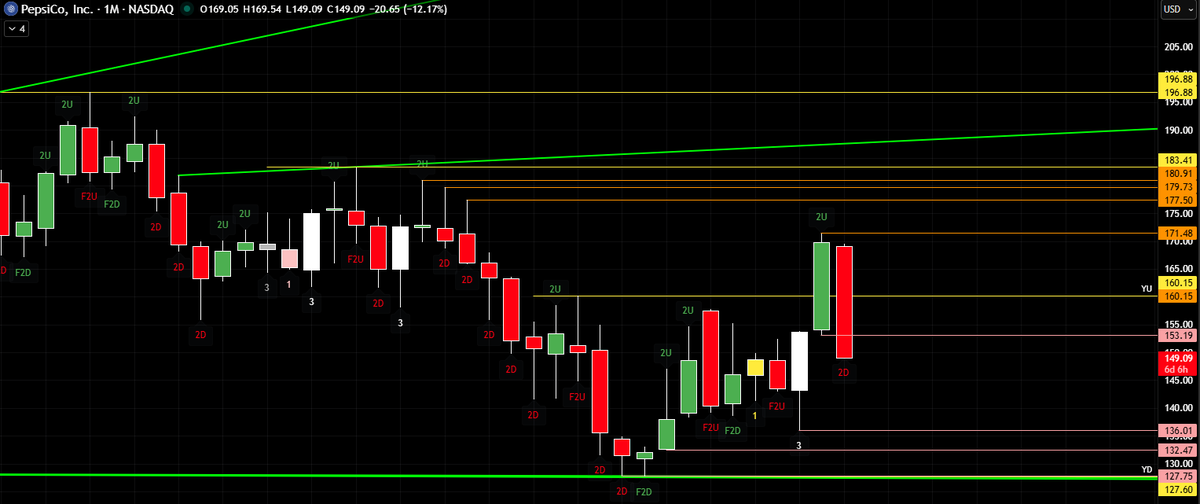Expand the collapsed indicators legend showing 4
Viewport: 1200px width, 504px height.
pyautogui.click(x=17, y=29)
